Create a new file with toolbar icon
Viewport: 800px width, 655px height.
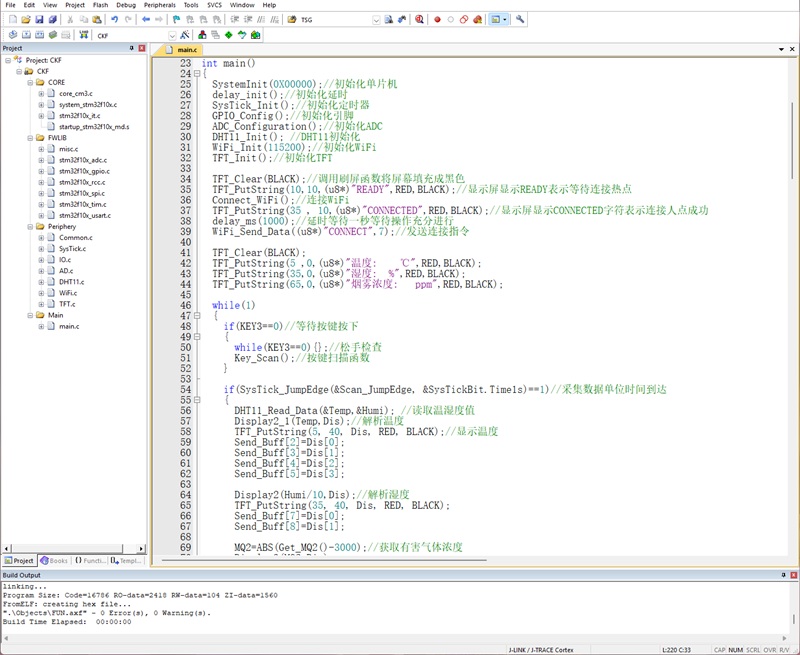click(13, 19)
